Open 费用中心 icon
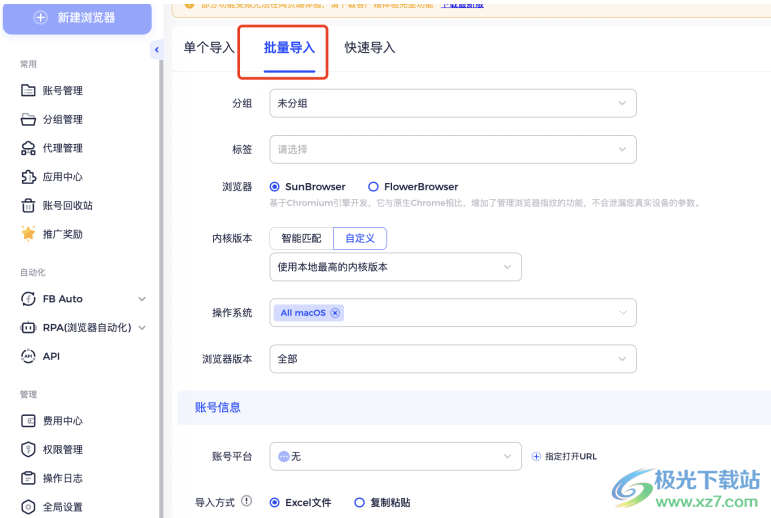 28,421
